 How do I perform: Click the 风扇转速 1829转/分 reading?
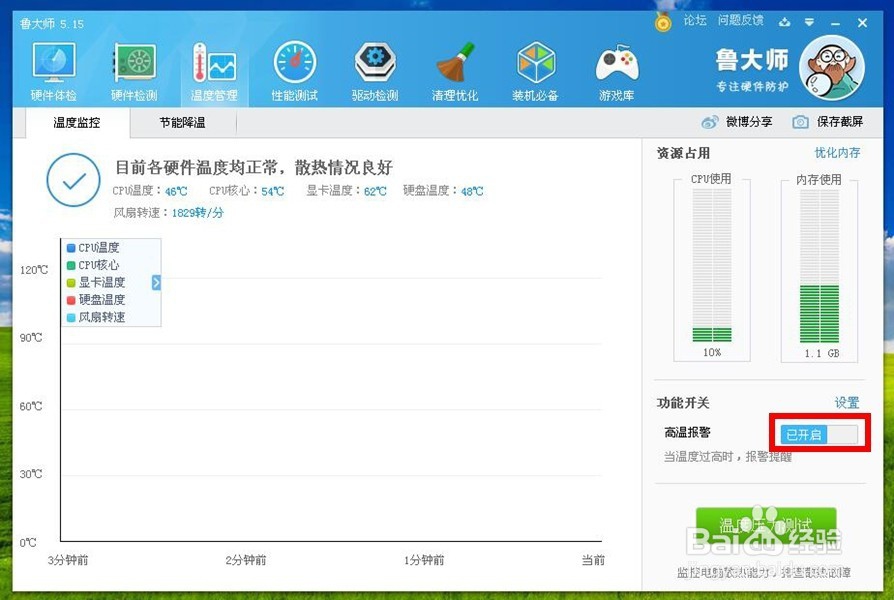[x=169, y=213]
